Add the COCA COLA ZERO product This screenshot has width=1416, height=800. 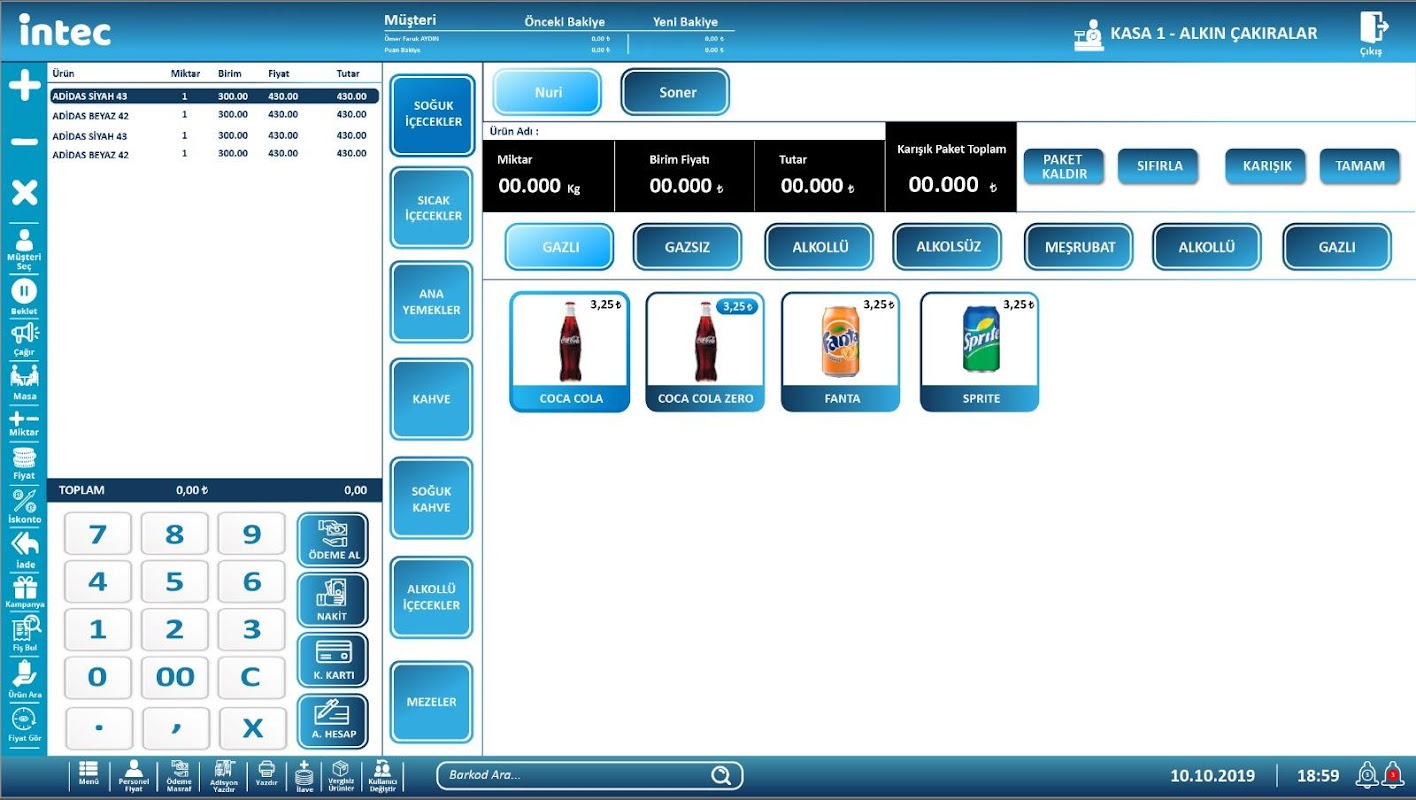pos(705,352)
